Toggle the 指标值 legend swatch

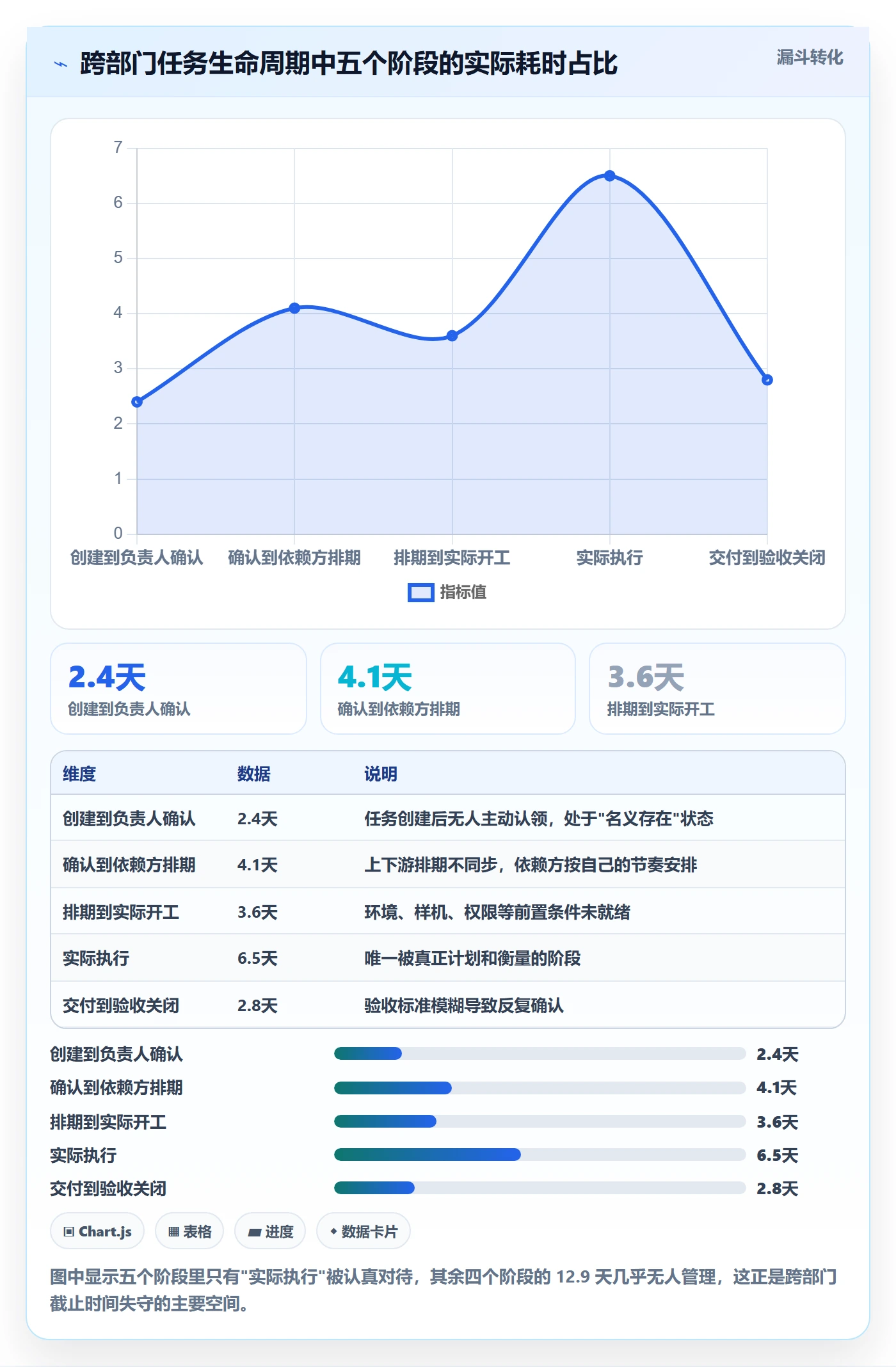pos(420,593)
